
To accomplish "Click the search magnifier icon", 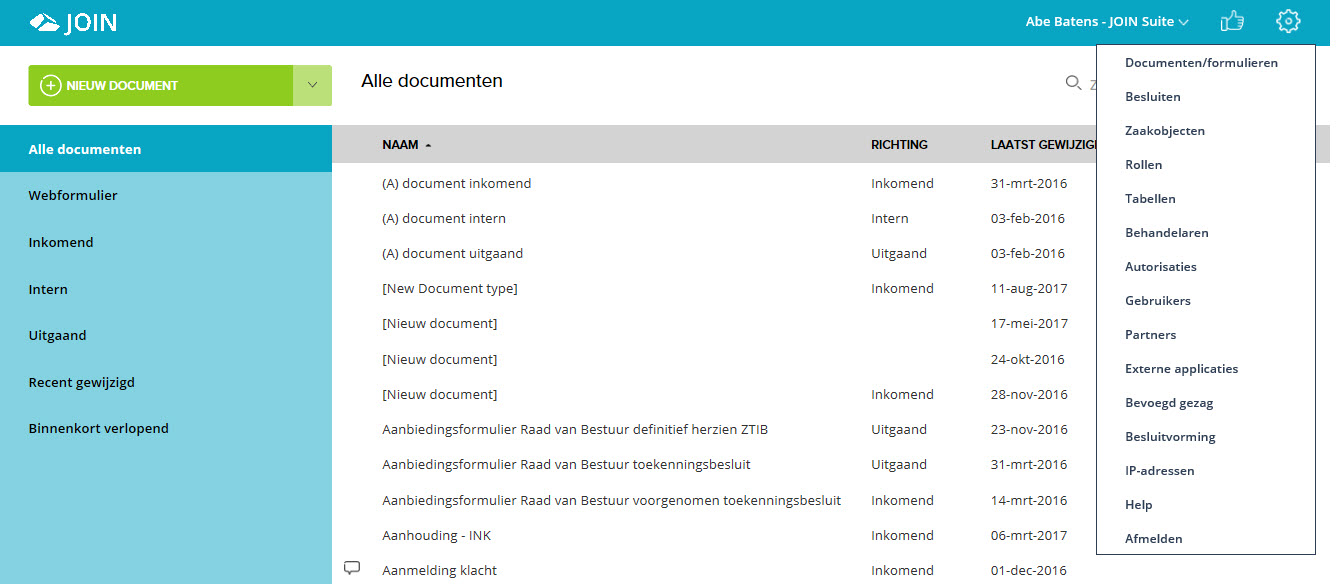I will [1072, 84].
